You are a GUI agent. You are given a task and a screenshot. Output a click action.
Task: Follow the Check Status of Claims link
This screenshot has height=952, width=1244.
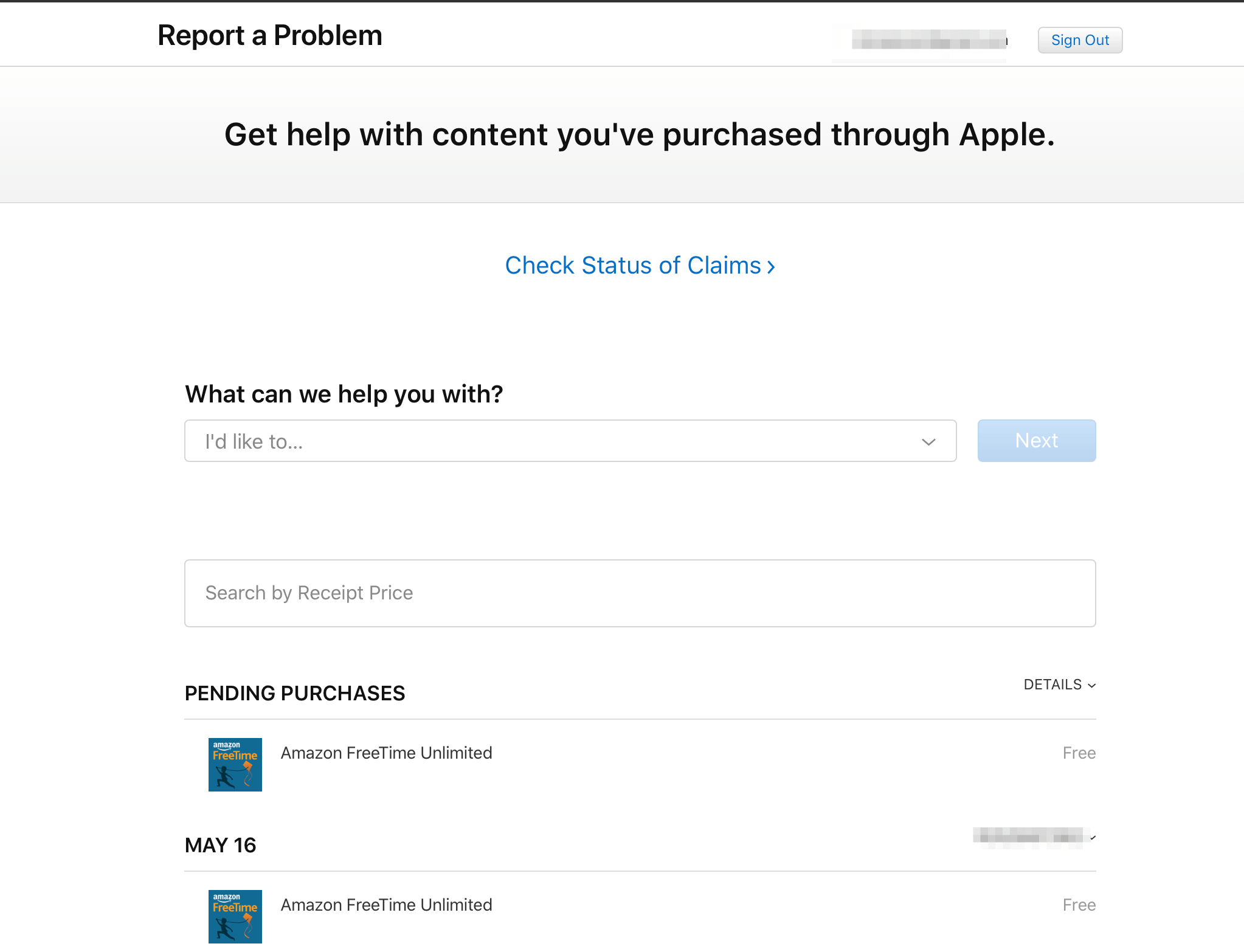click(639, 266)
